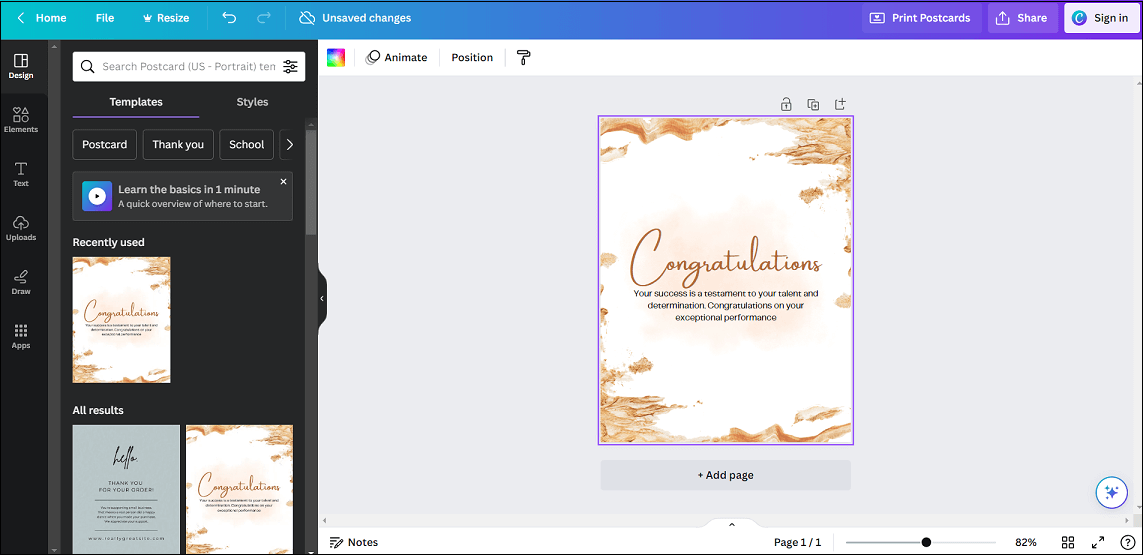Add new page icon above canvas
1143x555 pixels.
840,104
